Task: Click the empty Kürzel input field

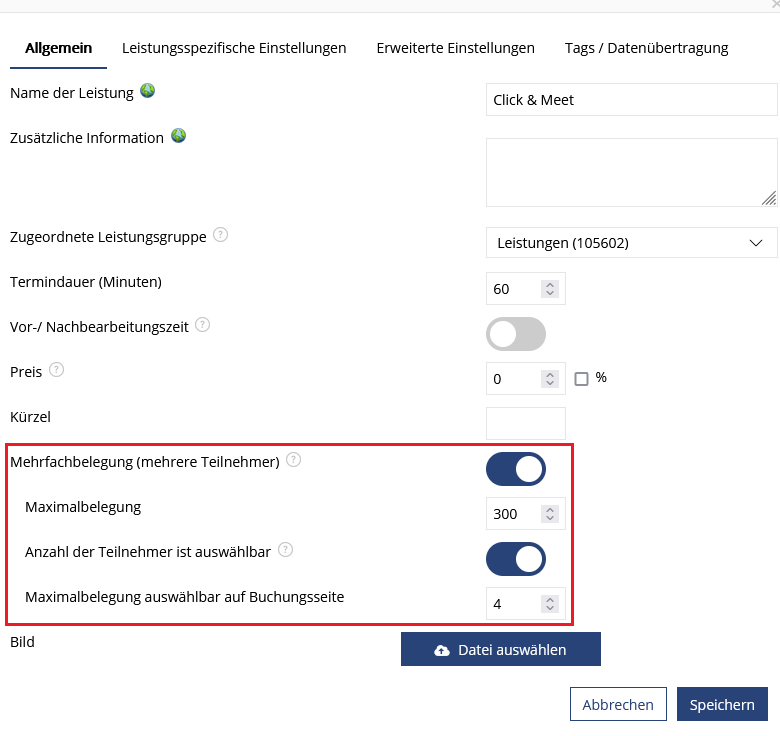Action: (x=526, y=424)
